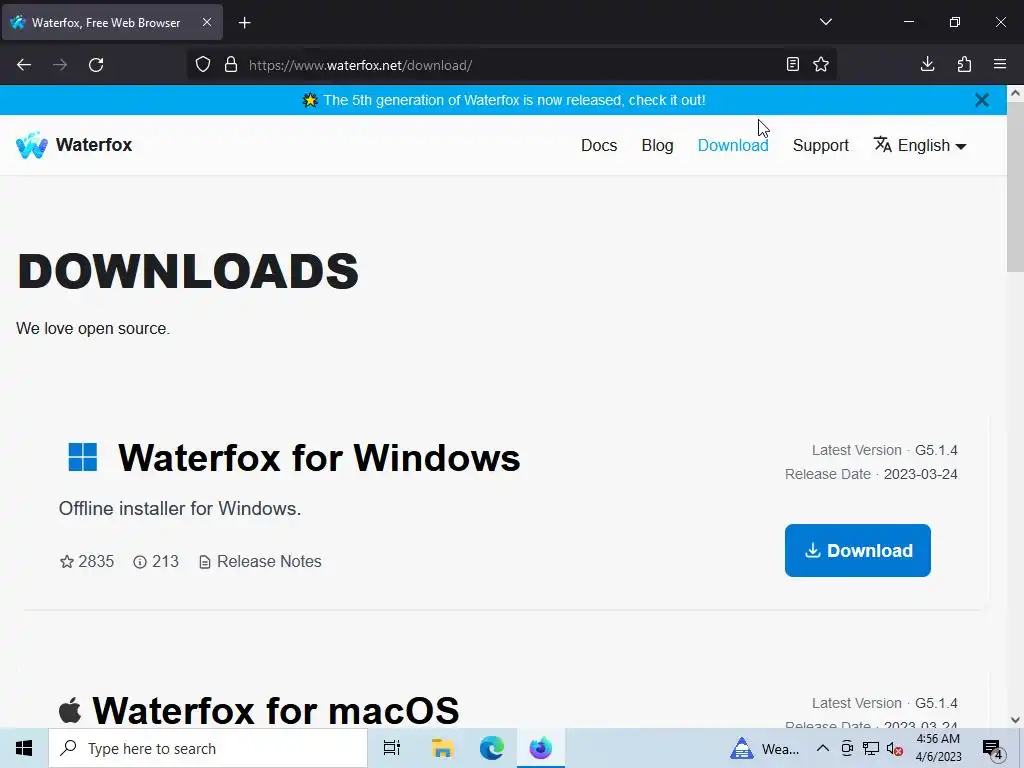The width and height of the screenshot is (1024, 768).
Task: Go back with the browser back arrow
Action: coord(24,65)
